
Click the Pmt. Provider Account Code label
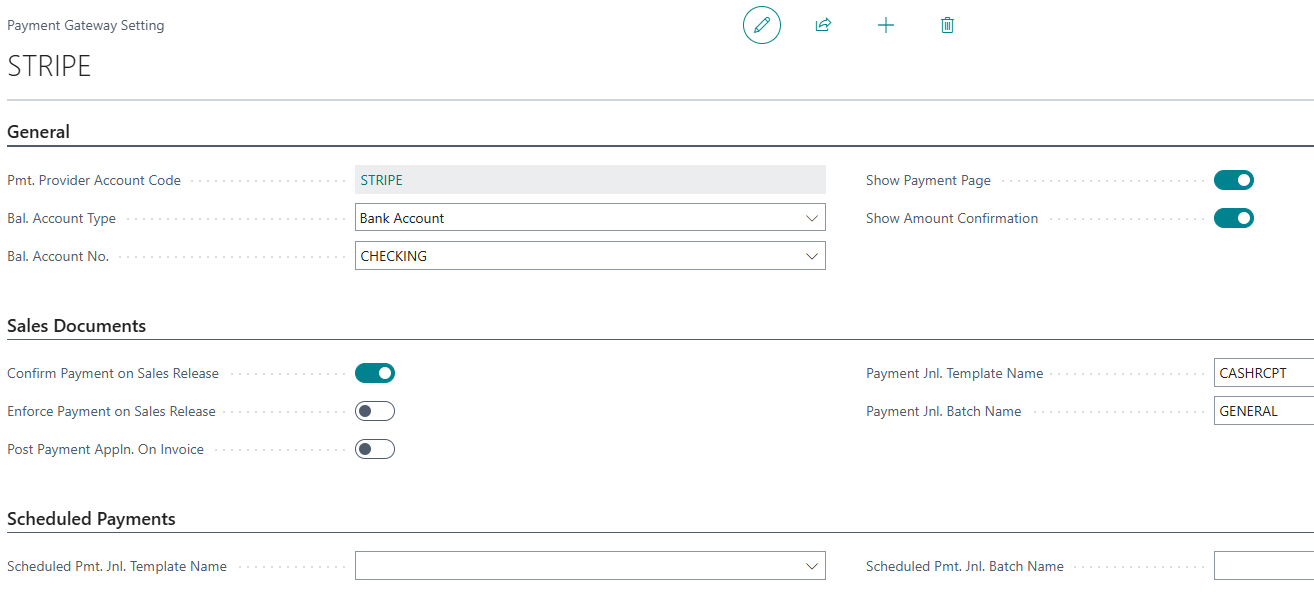click(94, 180)
